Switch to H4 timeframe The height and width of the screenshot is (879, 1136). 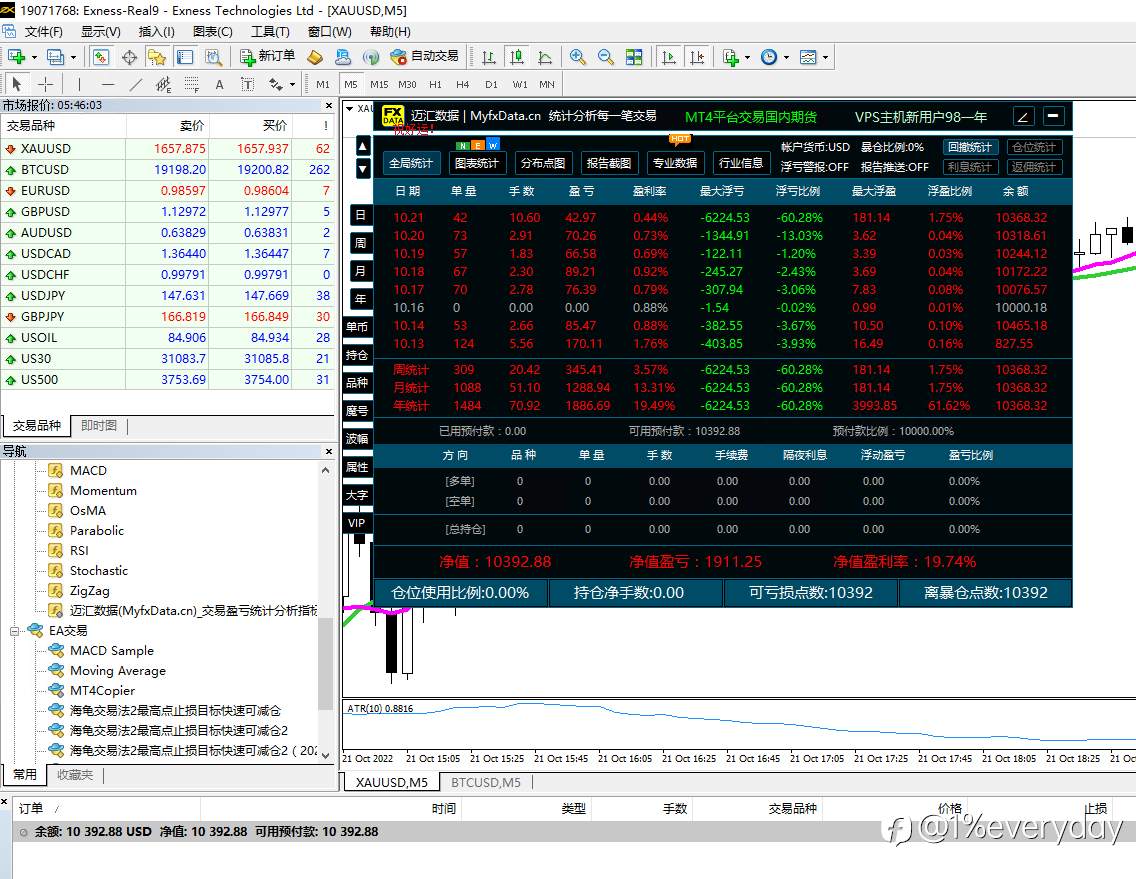click(x=463, y=84)
